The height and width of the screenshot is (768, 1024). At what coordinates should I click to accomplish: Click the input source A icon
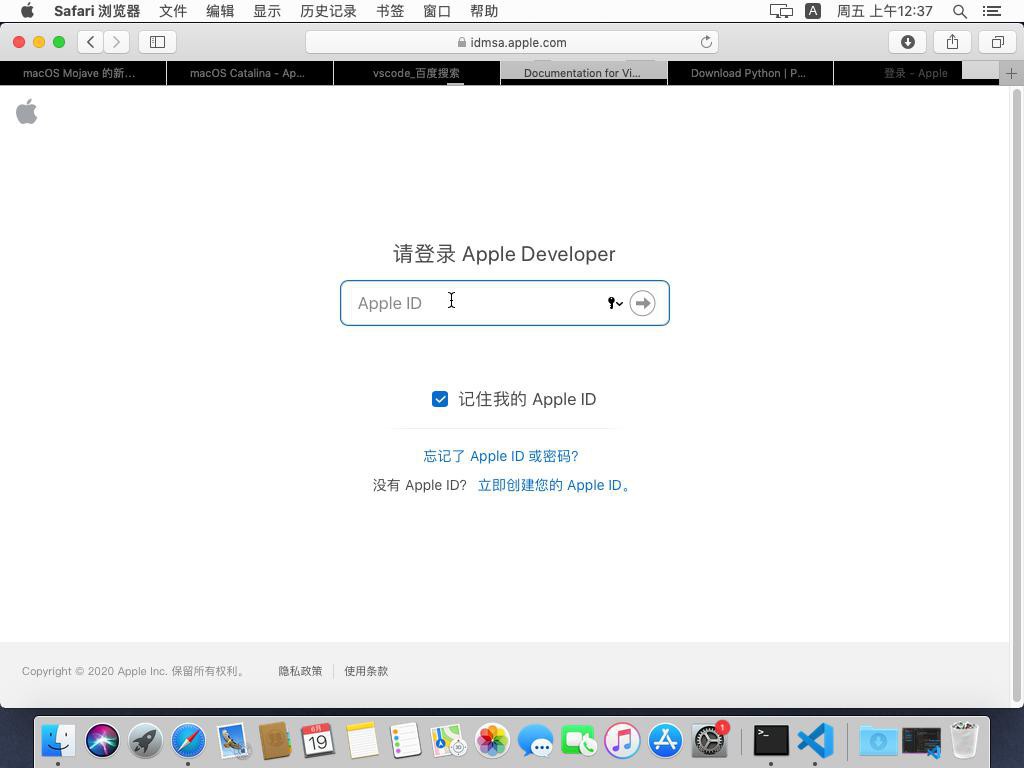[812, 11]
